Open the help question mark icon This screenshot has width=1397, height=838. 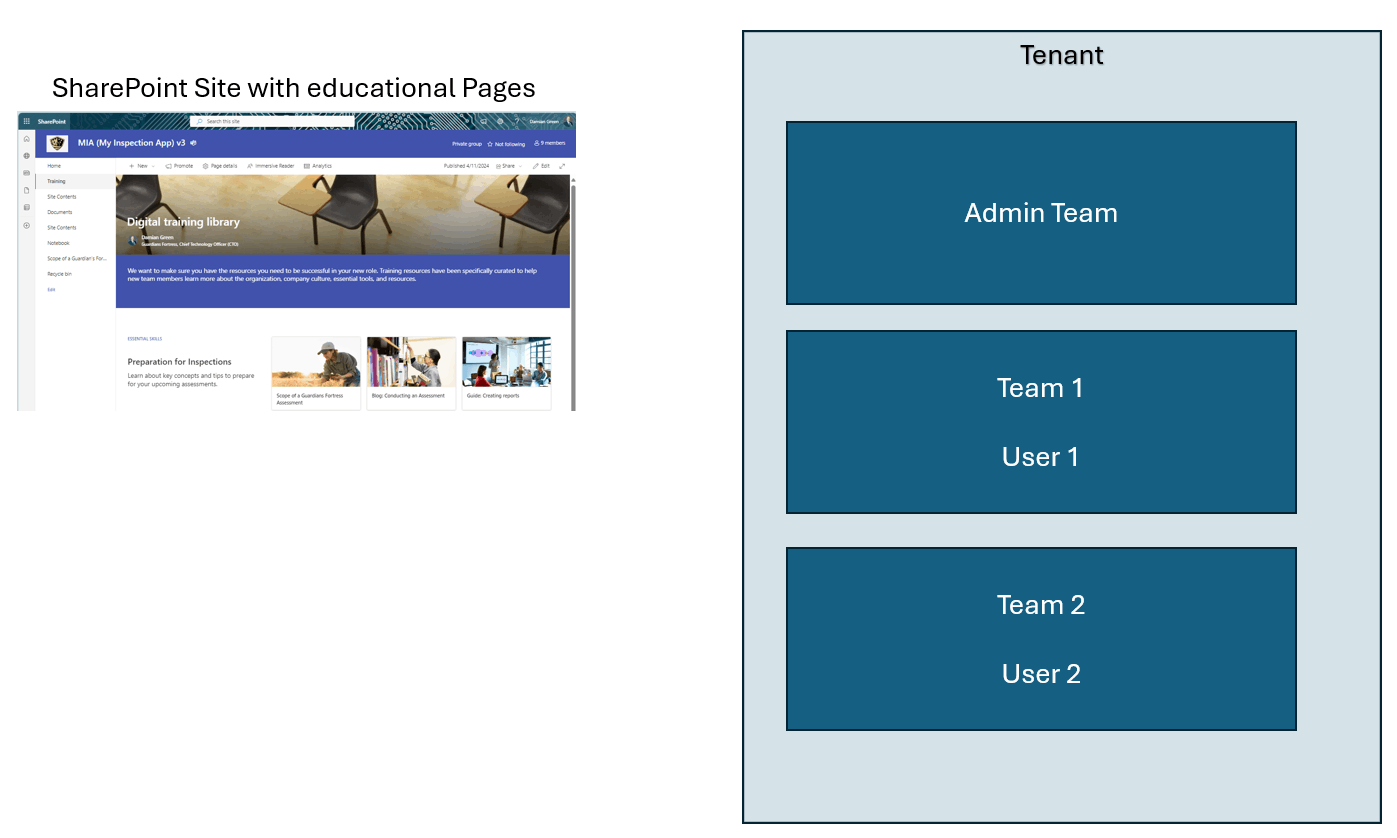pyautogui.click(x=517, y=121)
